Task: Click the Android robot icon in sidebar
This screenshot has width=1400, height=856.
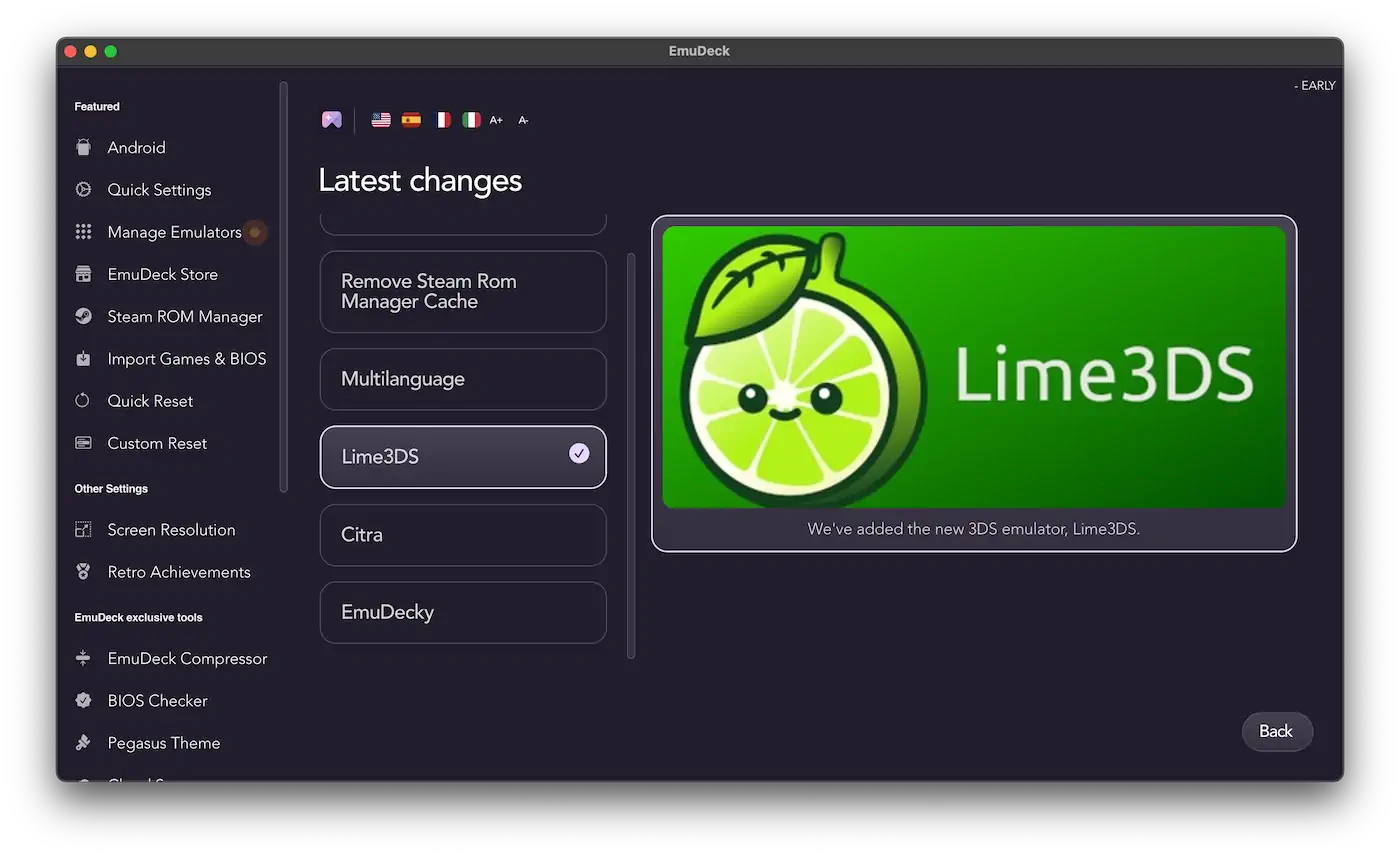Action: click(83, 147)
